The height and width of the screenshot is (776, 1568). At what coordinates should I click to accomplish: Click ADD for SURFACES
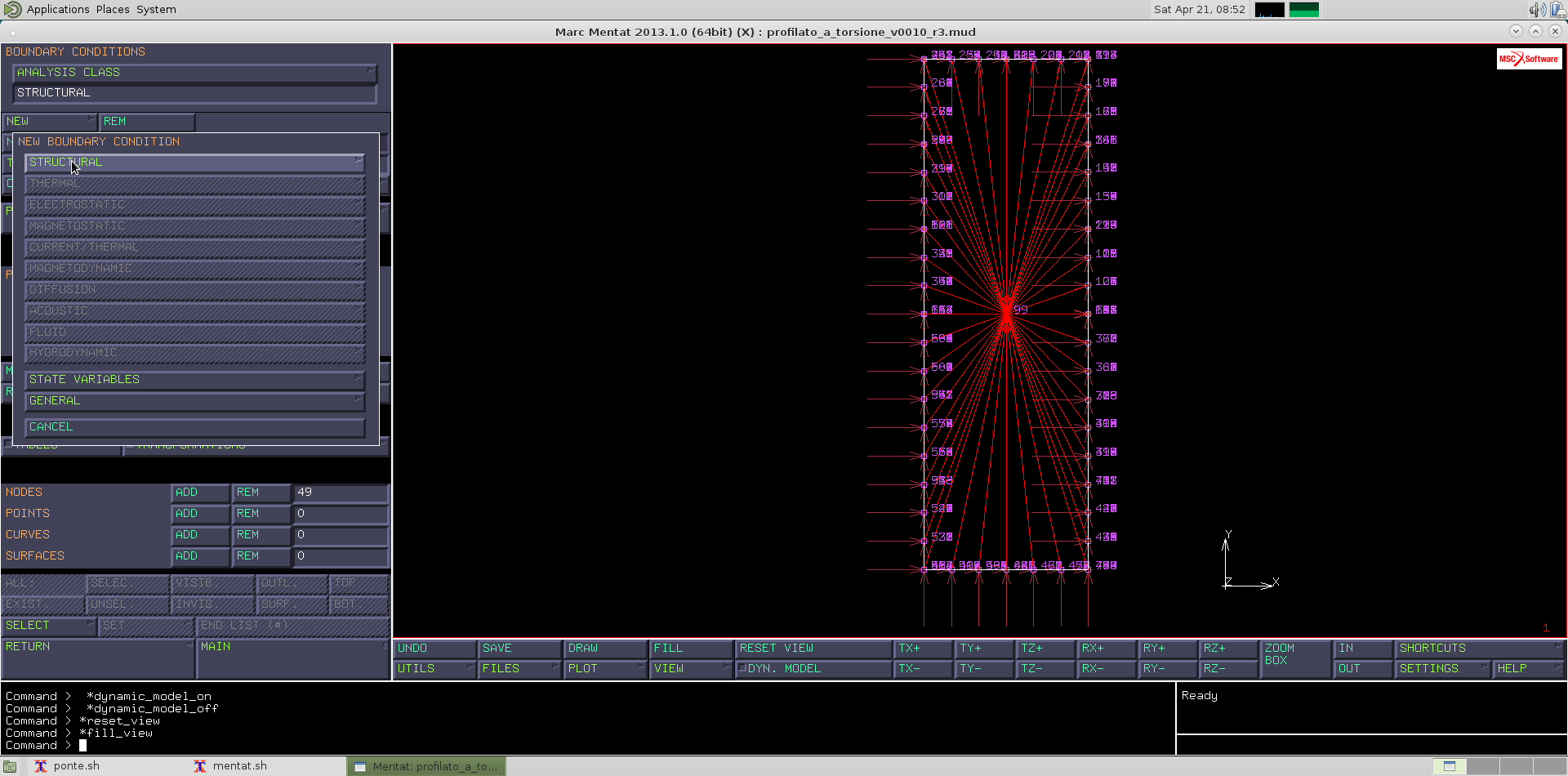200,556
